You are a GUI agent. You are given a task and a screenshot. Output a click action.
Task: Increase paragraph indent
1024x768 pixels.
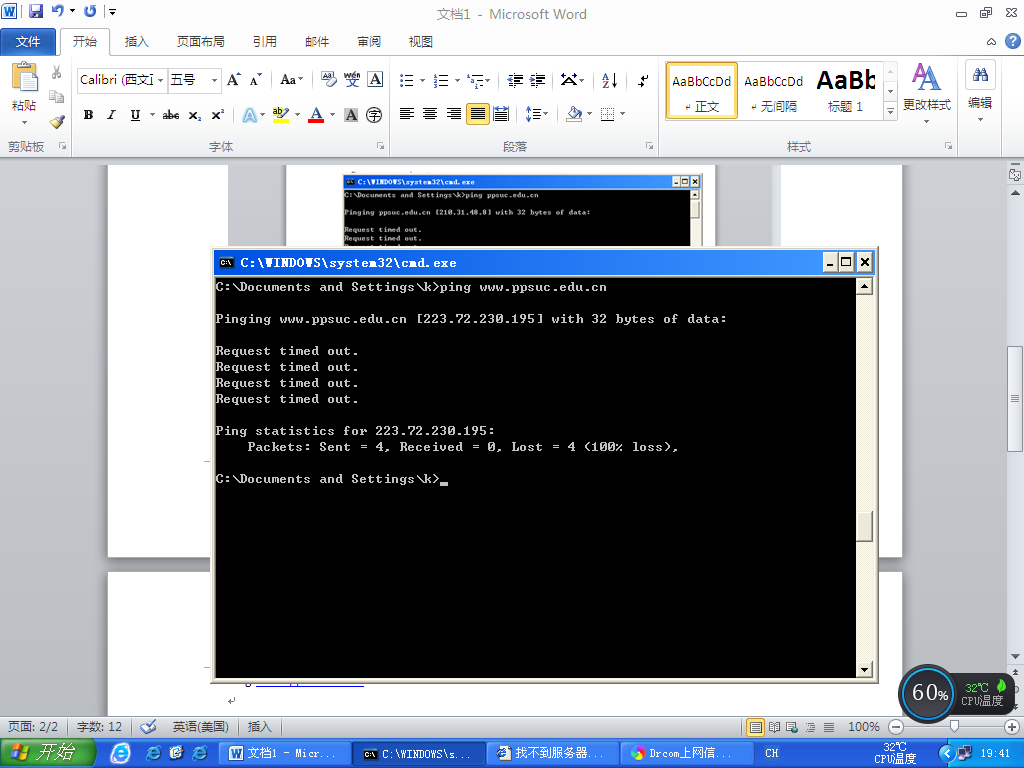pos(537,80)
